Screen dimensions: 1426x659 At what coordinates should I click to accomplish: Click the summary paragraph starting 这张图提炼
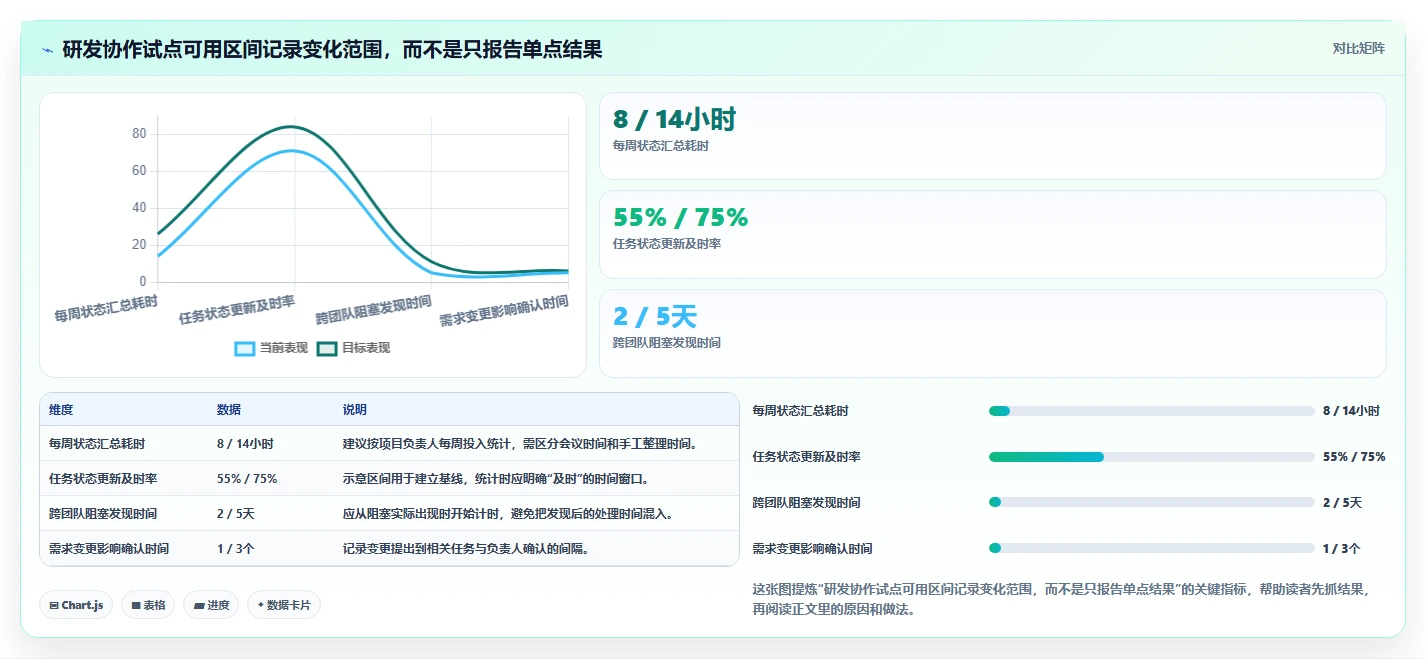point(1061,599)
